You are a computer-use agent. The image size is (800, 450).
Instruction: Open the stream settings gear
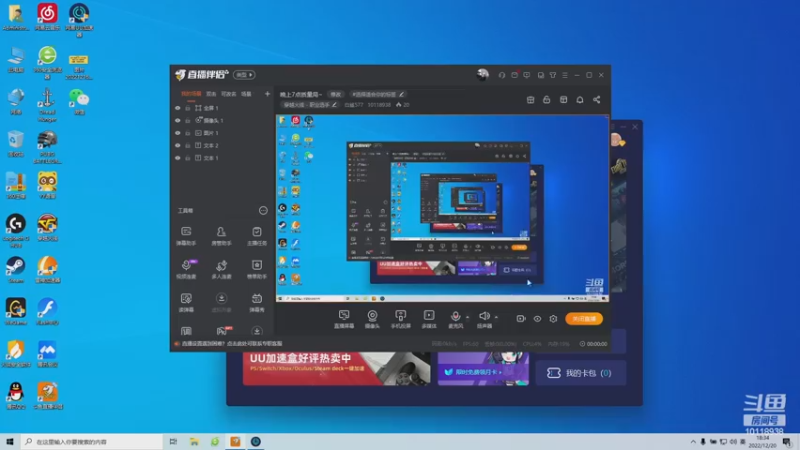coord(554,319)
